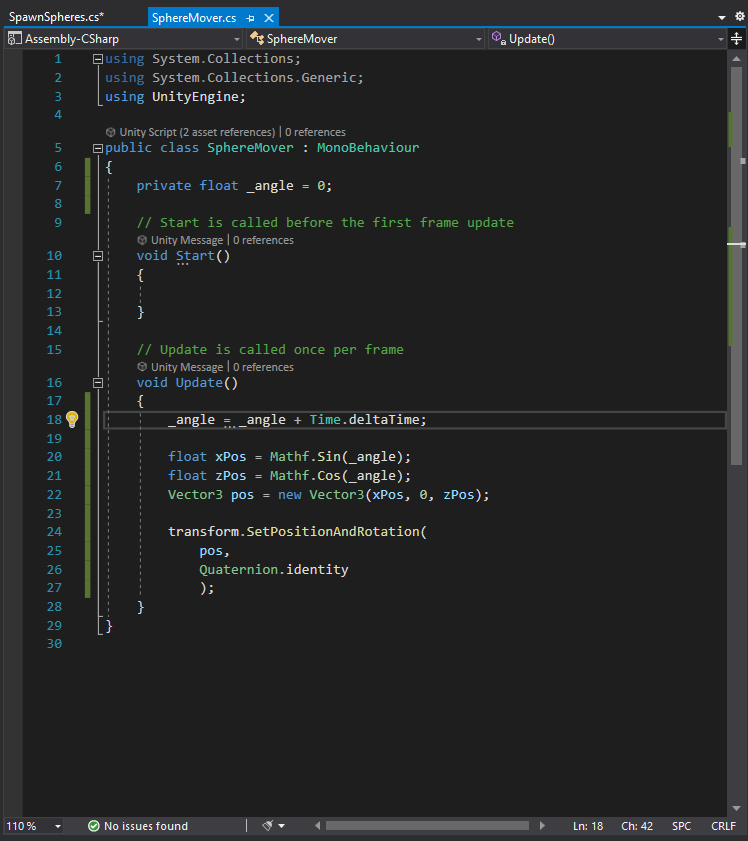
Task: Pin the SphereMover.cs tab
Action: tap(250, 18)
